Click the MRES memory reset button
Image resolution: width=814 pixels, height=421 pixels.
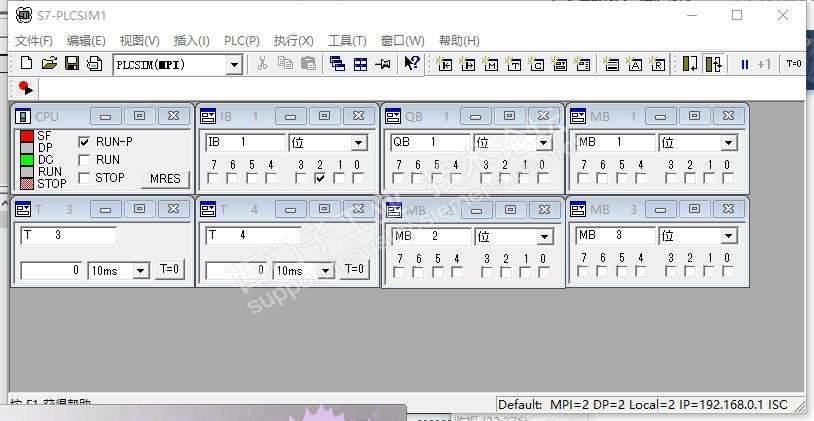point(165,179)
